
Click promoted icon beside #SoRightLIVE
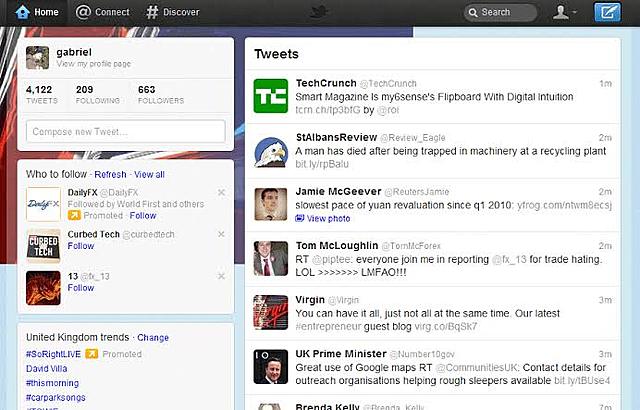click(x=91, y=354)
